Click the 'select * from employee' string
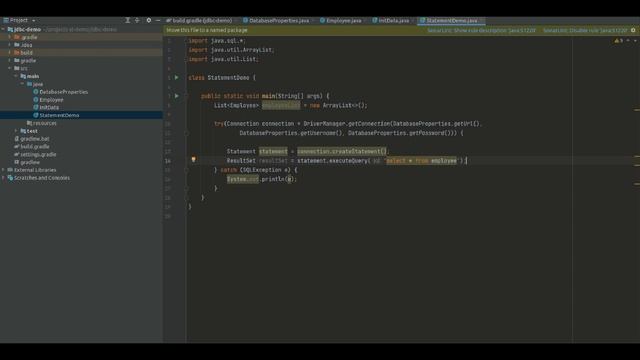 point(422,161)
